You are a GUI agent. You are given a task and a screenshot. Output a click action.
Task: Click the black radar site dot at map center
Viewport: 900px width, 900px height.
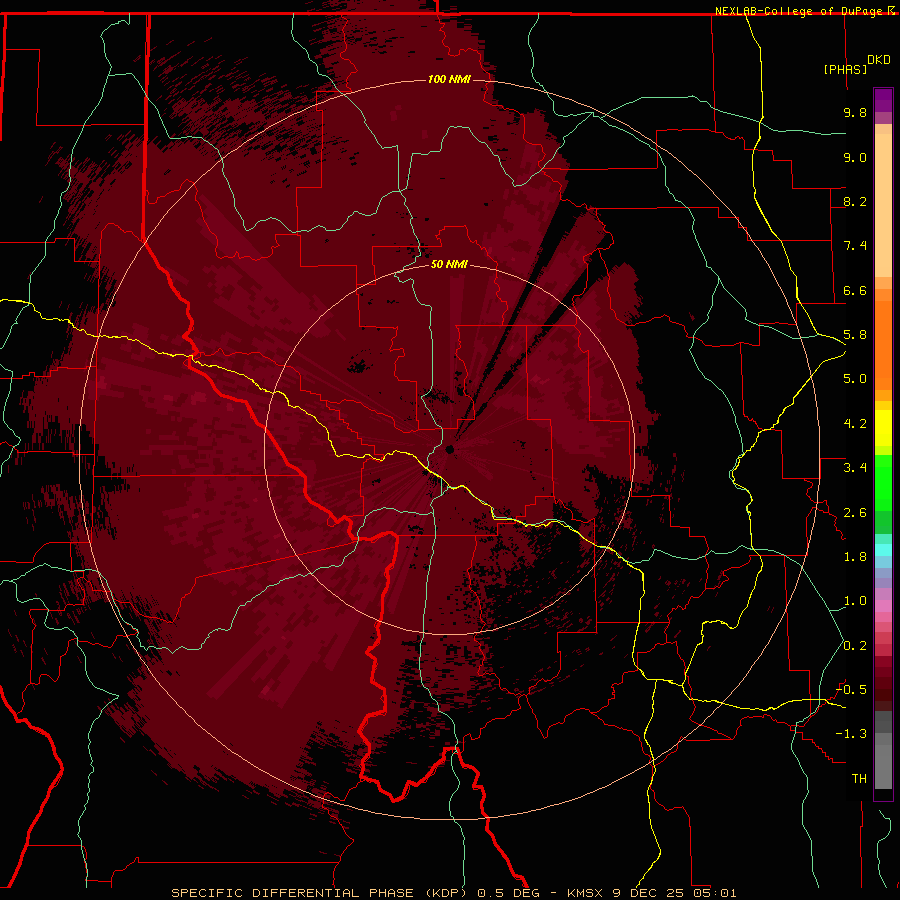point(450,449)
